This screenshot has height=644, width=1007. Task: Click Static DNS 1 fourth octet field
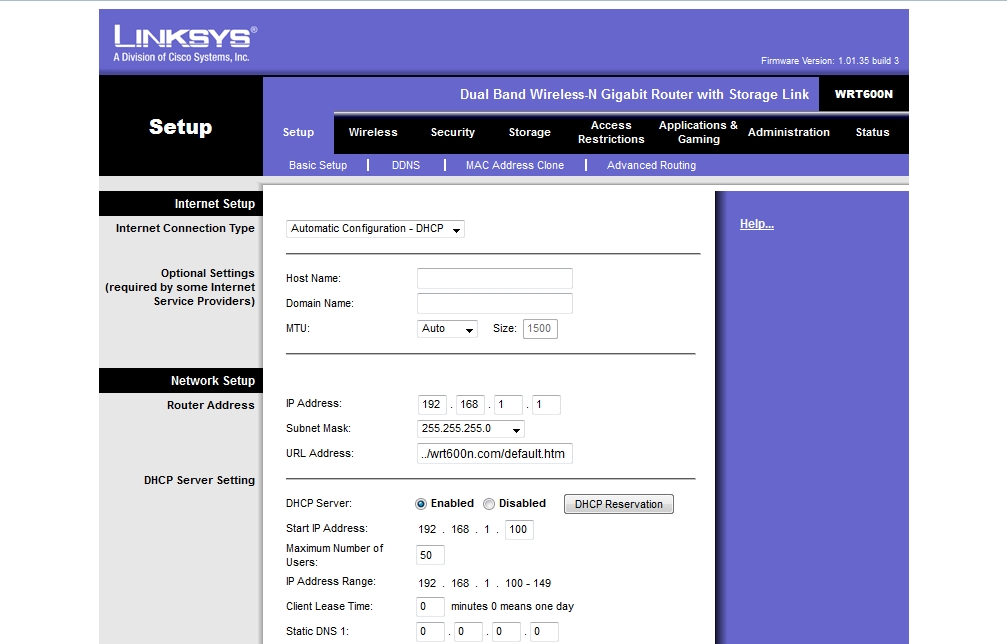tap(544, 632)
